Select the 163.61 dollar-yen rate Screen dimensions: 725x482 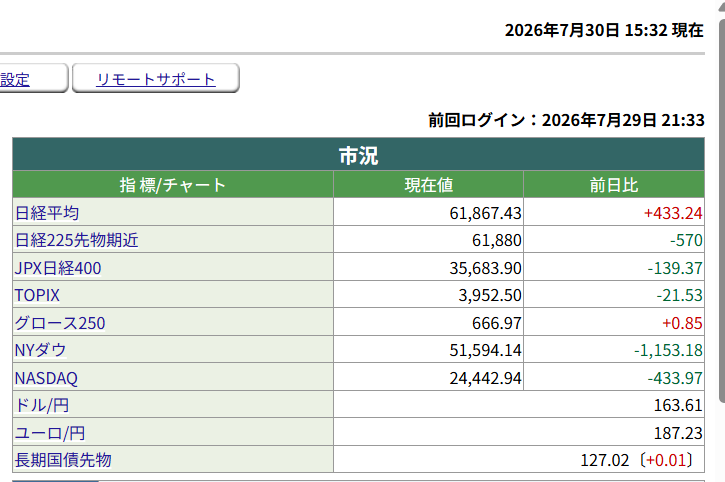(x=678, y=405)
